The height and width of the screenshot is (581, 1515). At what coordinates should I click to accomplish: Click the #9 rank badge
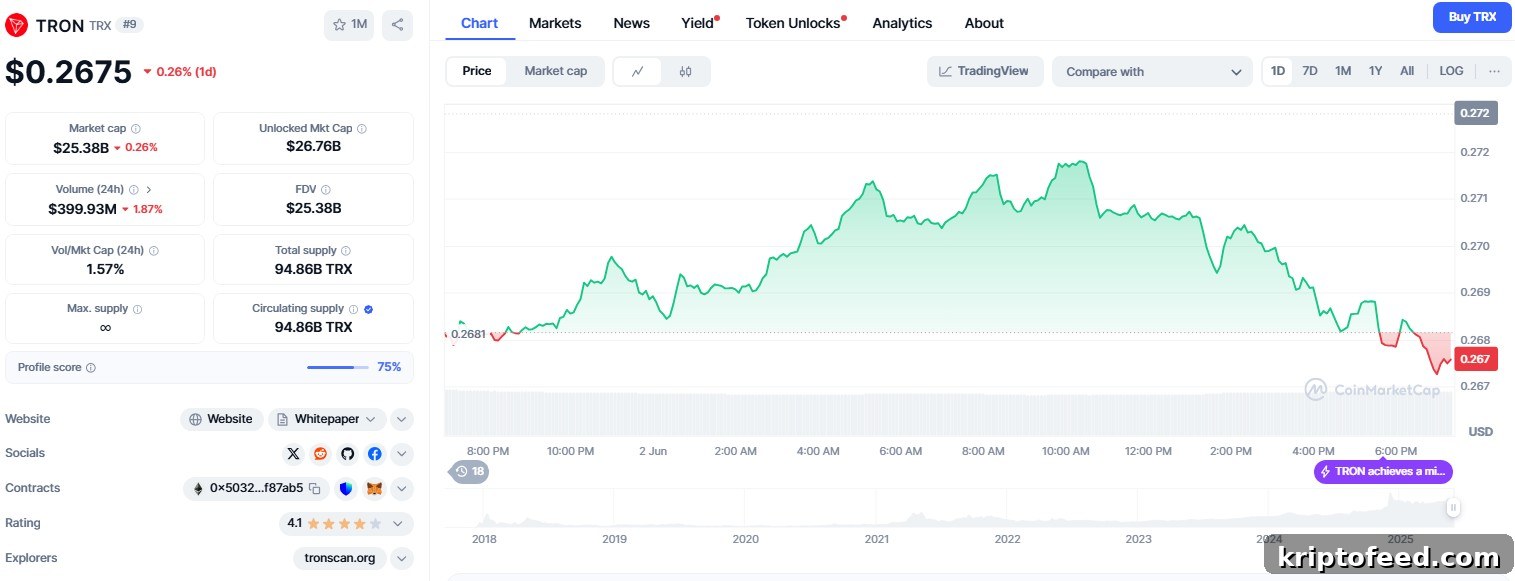(x=130, y=25)
